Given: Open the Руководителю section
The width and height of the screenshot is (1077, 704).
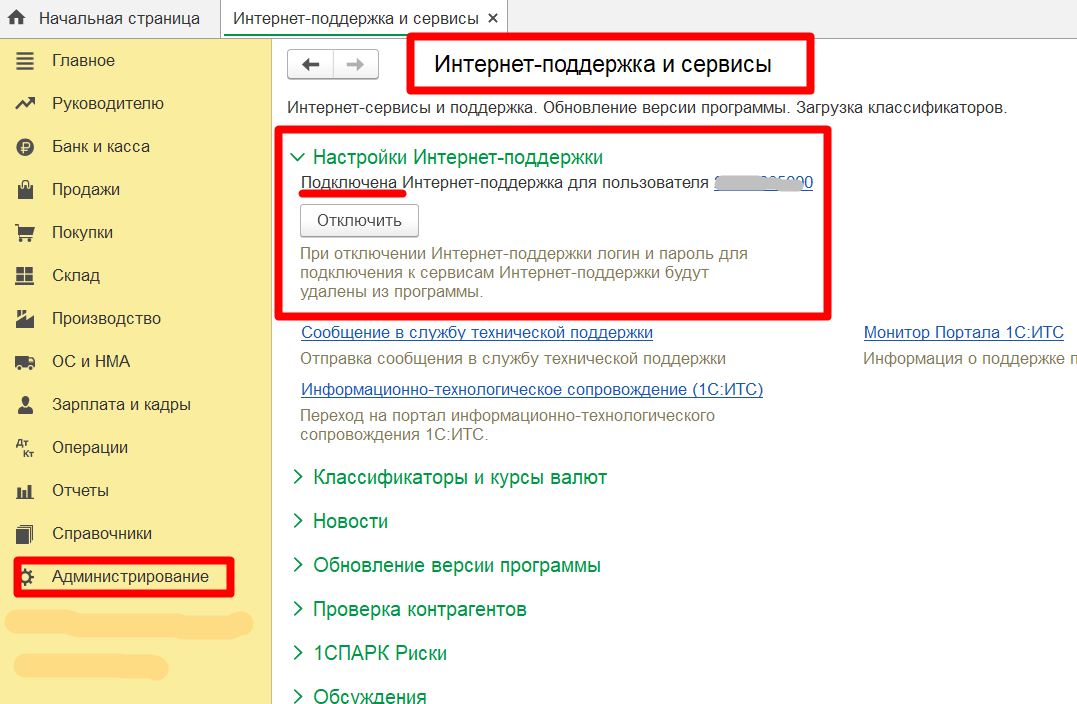Looking at the screenshot, I should click(108, 104).
